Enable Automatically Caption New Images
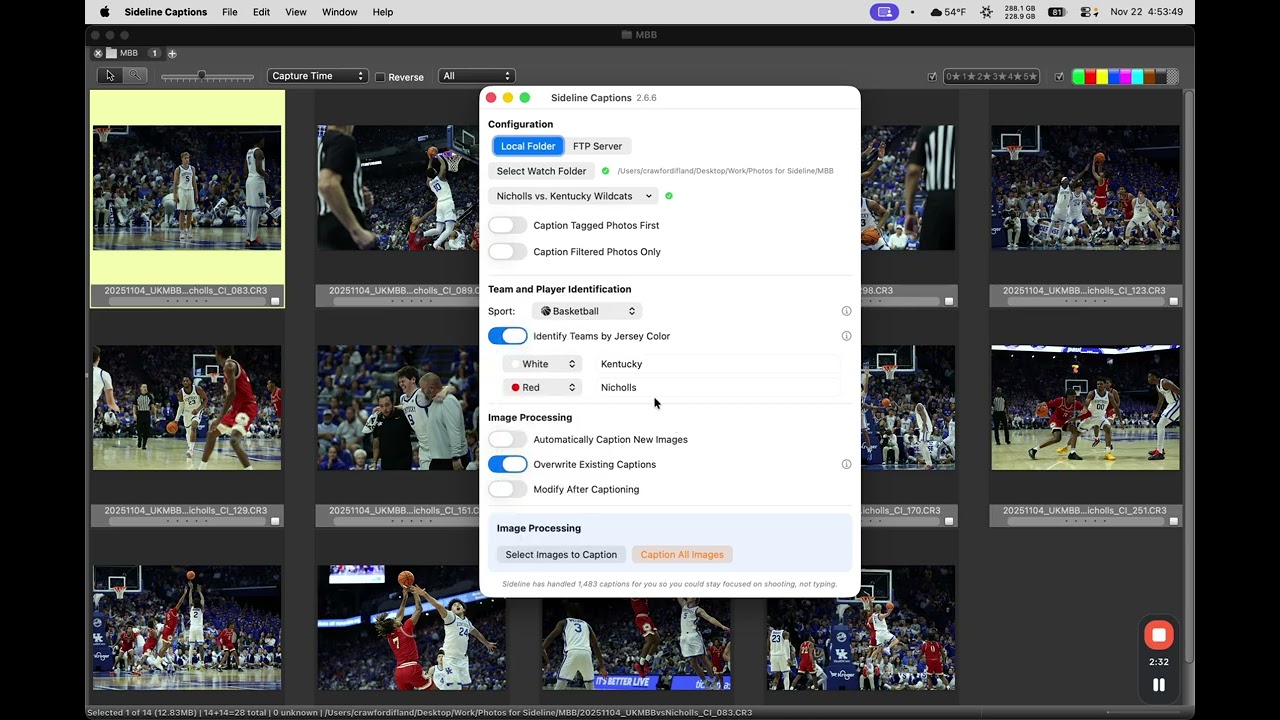Screen dimensions: 1280x720 pyautogui.click(x=507, y=439)
